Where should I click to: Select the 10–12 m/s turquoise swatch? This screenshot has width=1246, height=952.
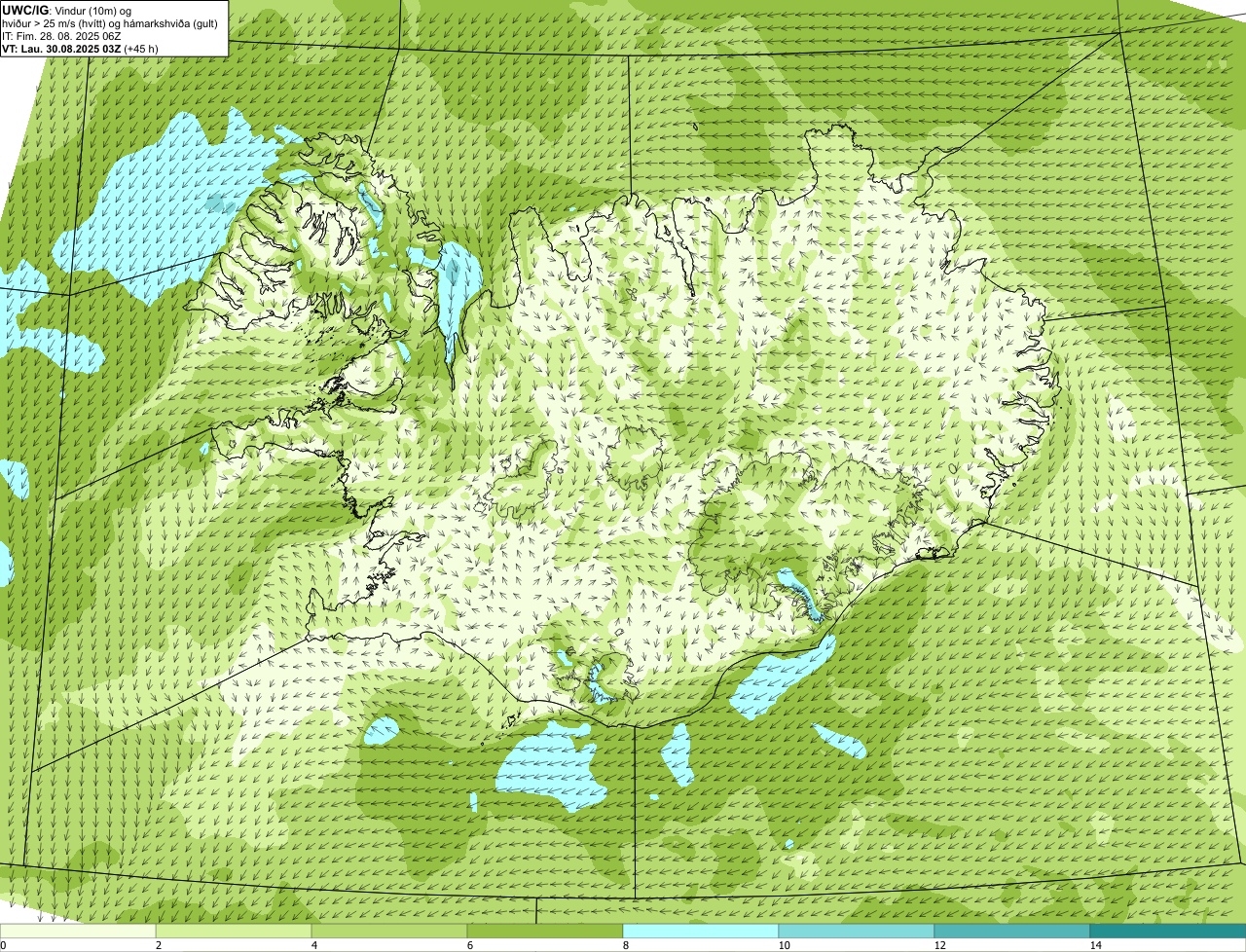click(x=857, y=931)
